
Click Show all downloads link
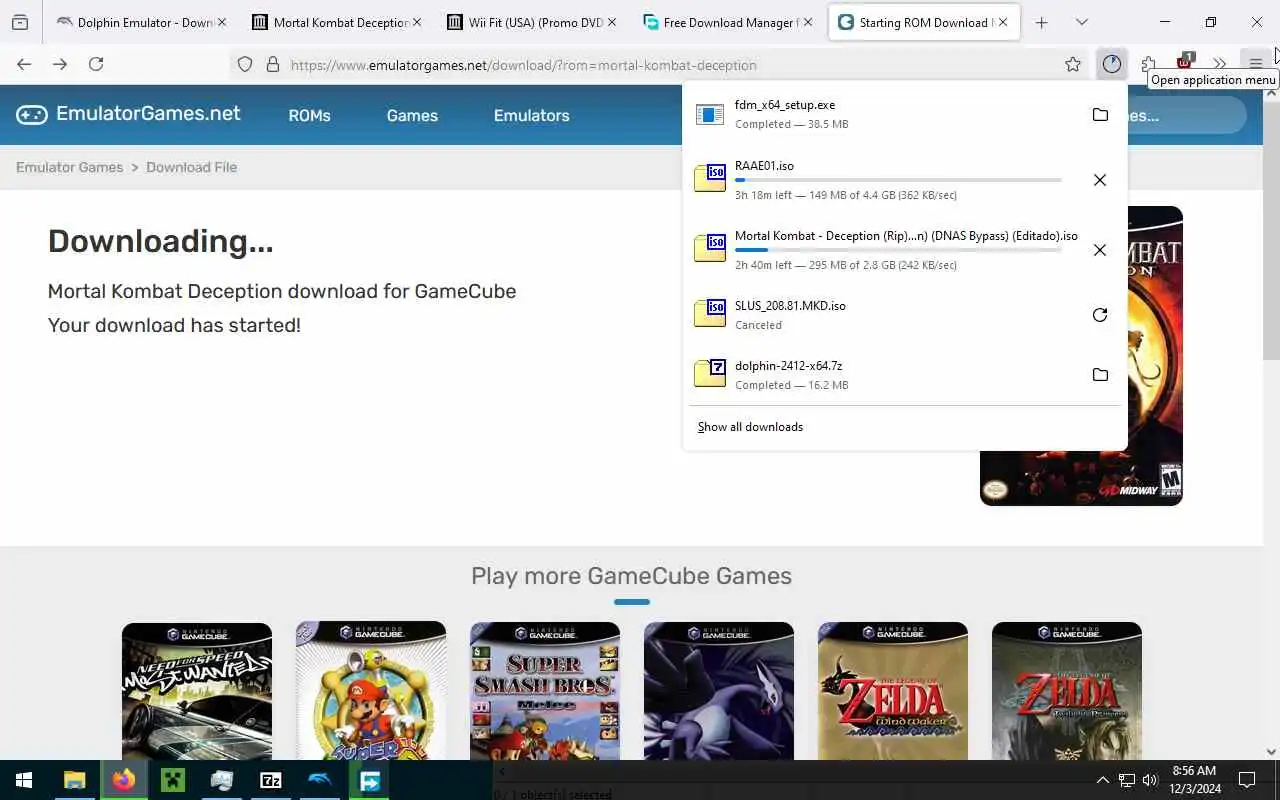pos(750,427)
